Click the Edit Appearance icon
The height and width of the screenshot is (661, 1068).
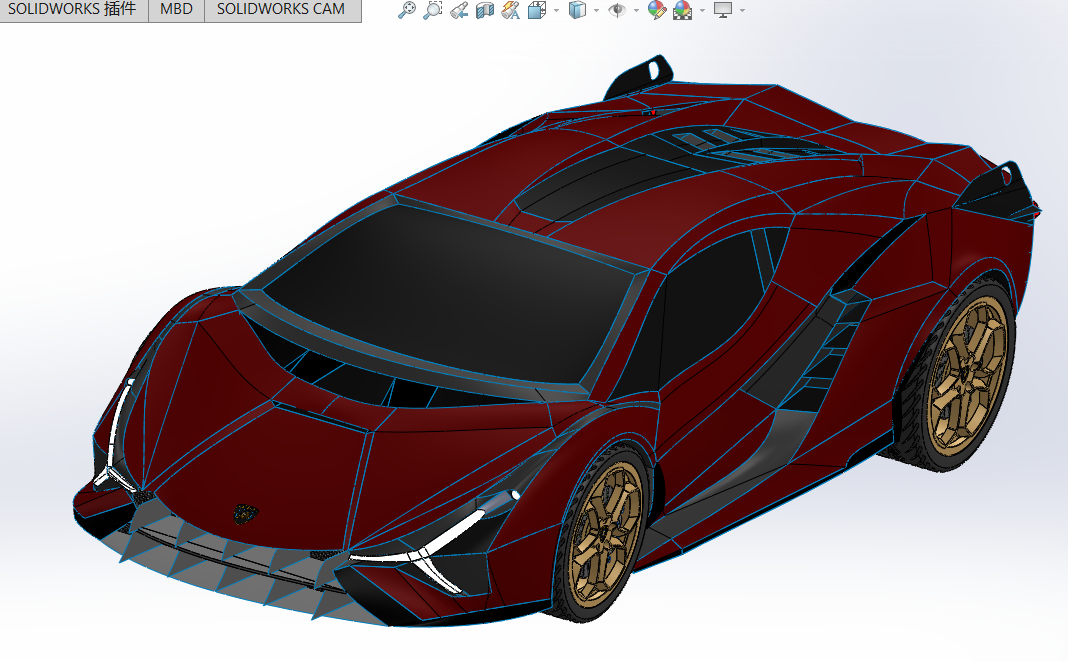pyautogui.click(x=657, y=10)
